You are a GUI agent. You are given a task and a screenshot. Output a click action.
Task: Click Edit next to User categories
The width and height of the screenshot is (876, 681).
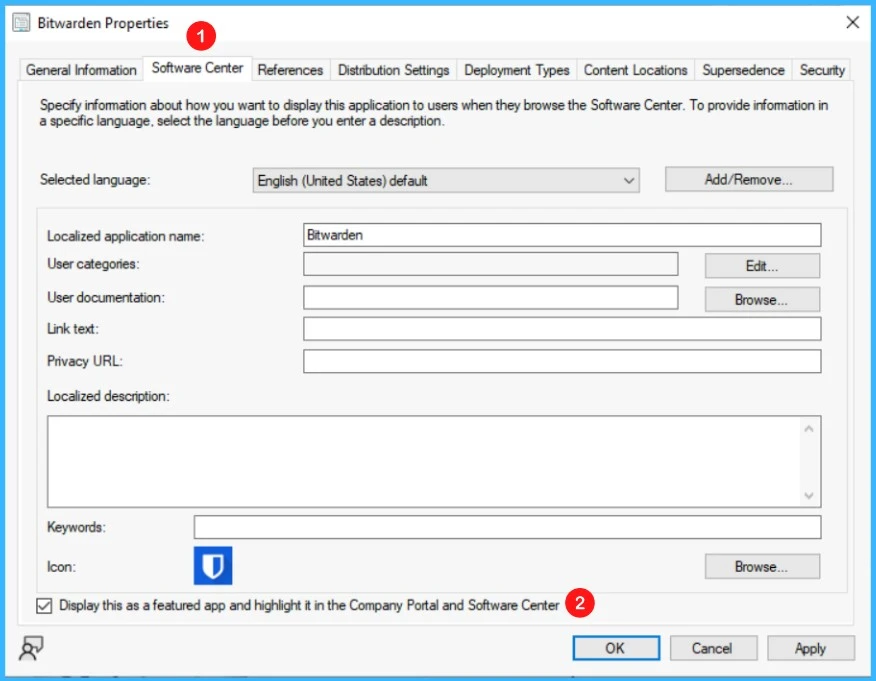pos(762,266)
